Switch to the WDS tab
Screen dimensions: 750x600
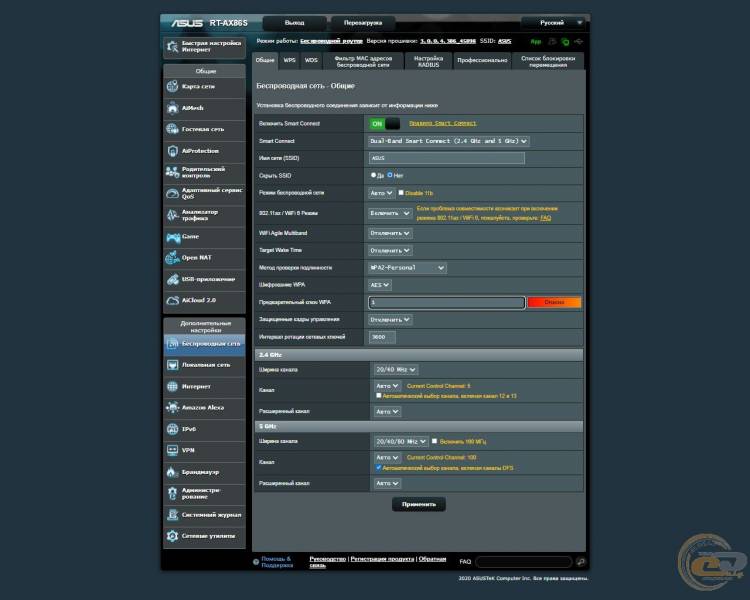coord(311,60)
